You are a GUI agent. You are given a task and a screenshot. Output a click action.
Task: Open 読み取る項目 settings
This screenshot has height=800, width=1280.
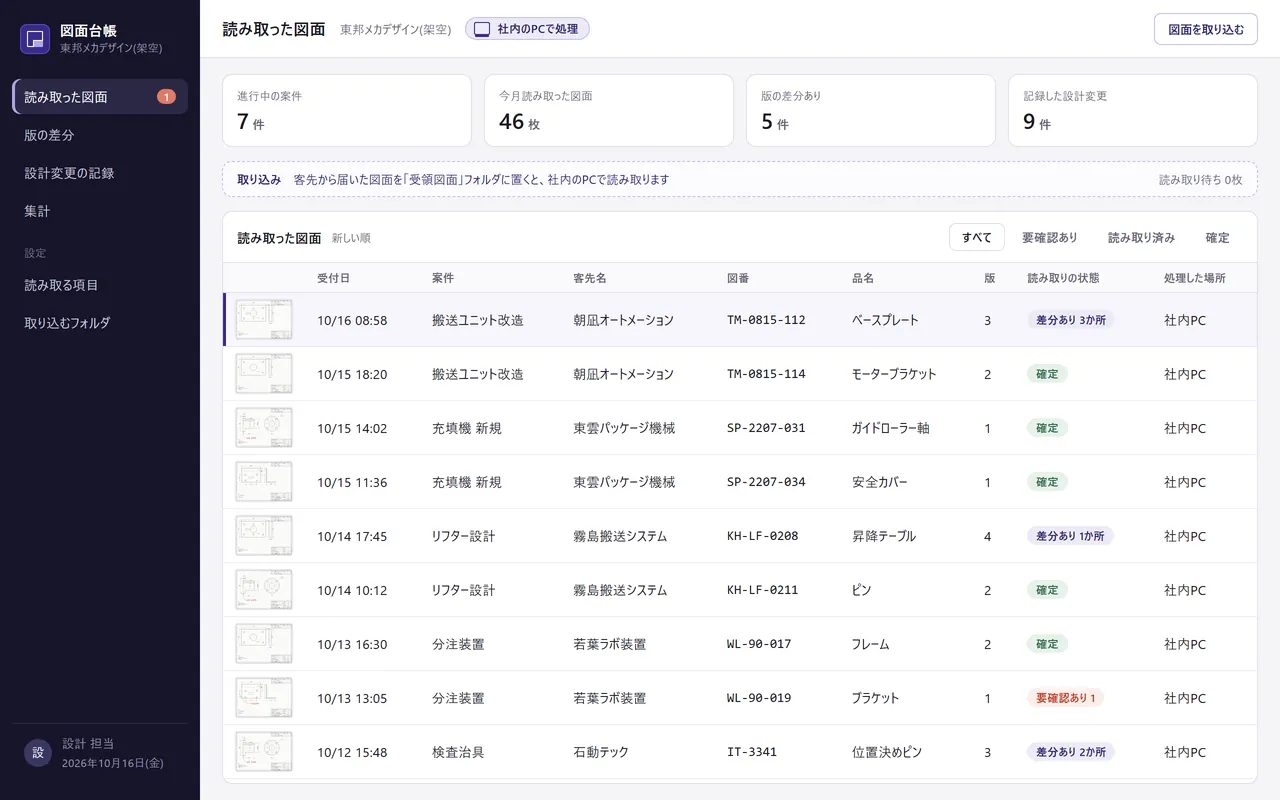(100, 285)
